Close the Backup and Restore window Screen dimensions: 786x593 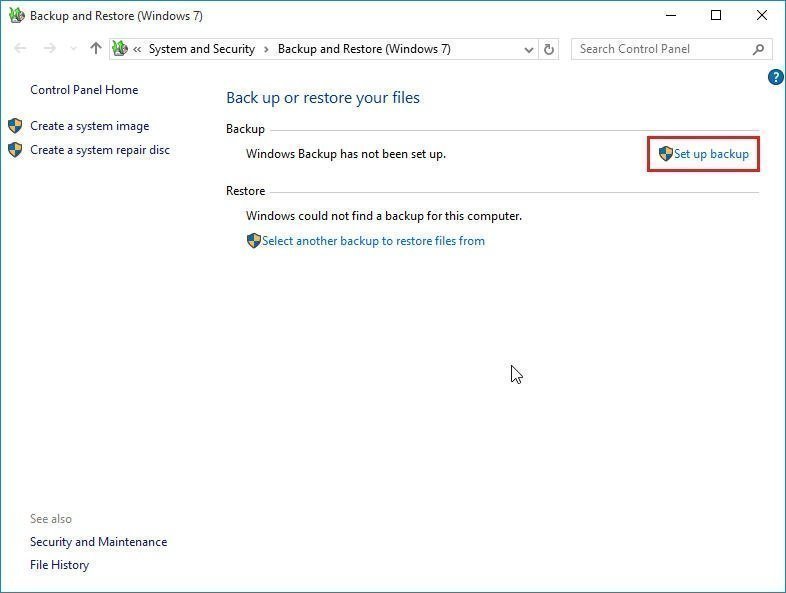click(x=762, y=16)
